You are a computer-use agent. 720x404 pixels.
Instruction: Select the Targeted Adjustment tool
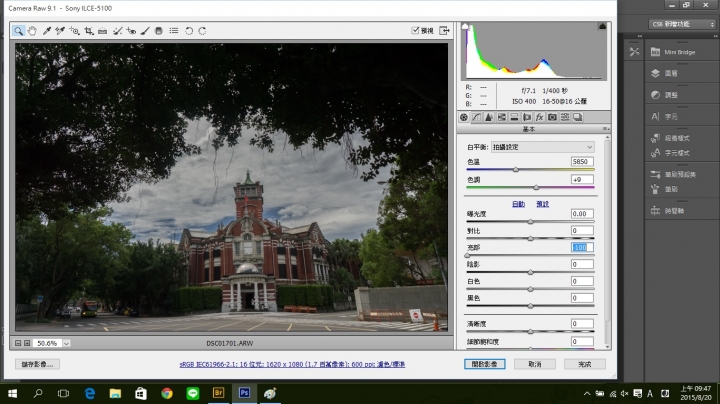pos(74,31)
